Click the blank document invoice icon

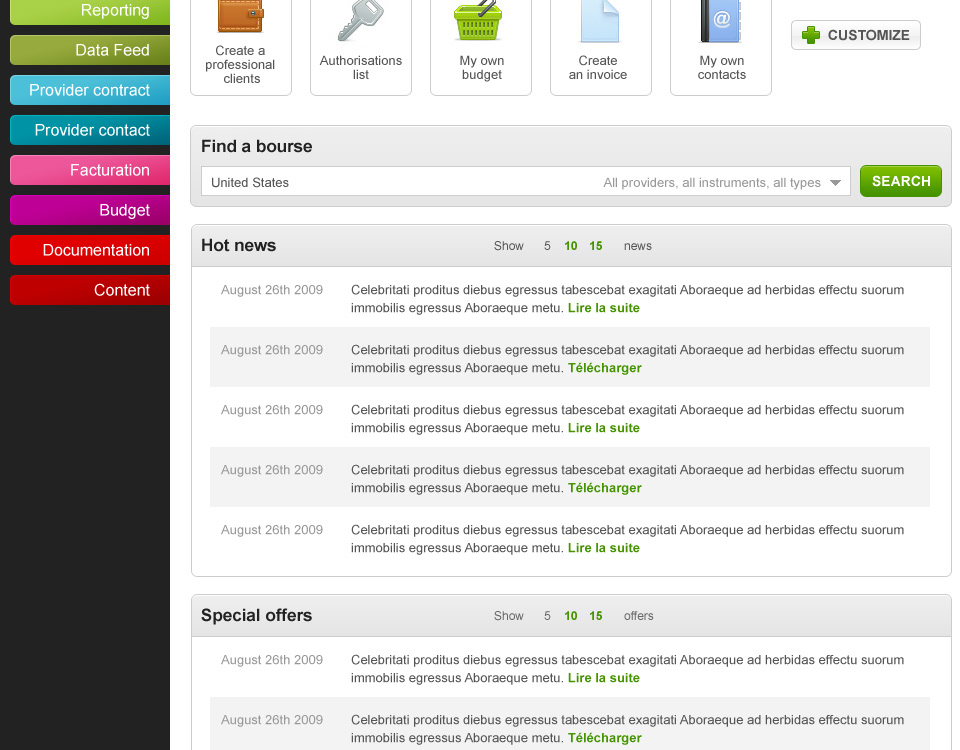(x=599, y=21)
